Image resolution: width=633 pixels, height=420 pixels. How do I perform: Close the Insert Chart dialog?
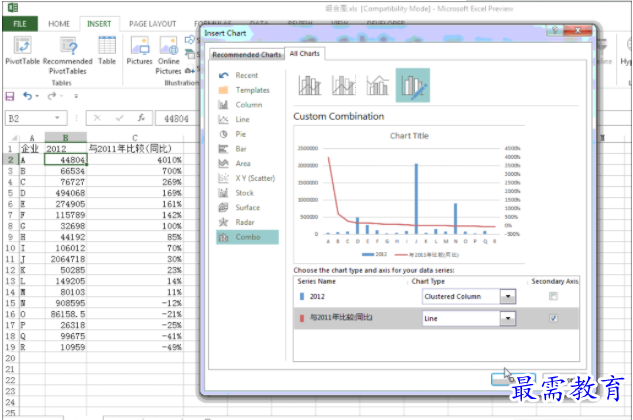pyautogui.click(x=578, y=30)
